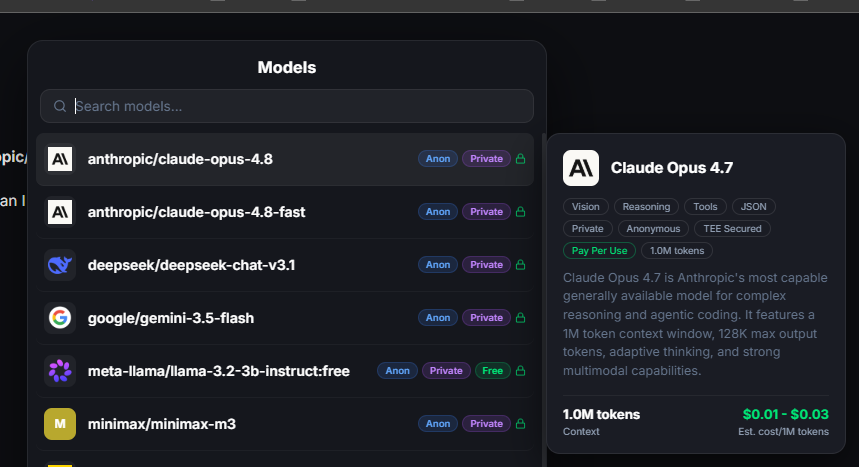Click Anon badge on deepseek-chat-v3.1 row
859x467 pixels.
point(438,265)
